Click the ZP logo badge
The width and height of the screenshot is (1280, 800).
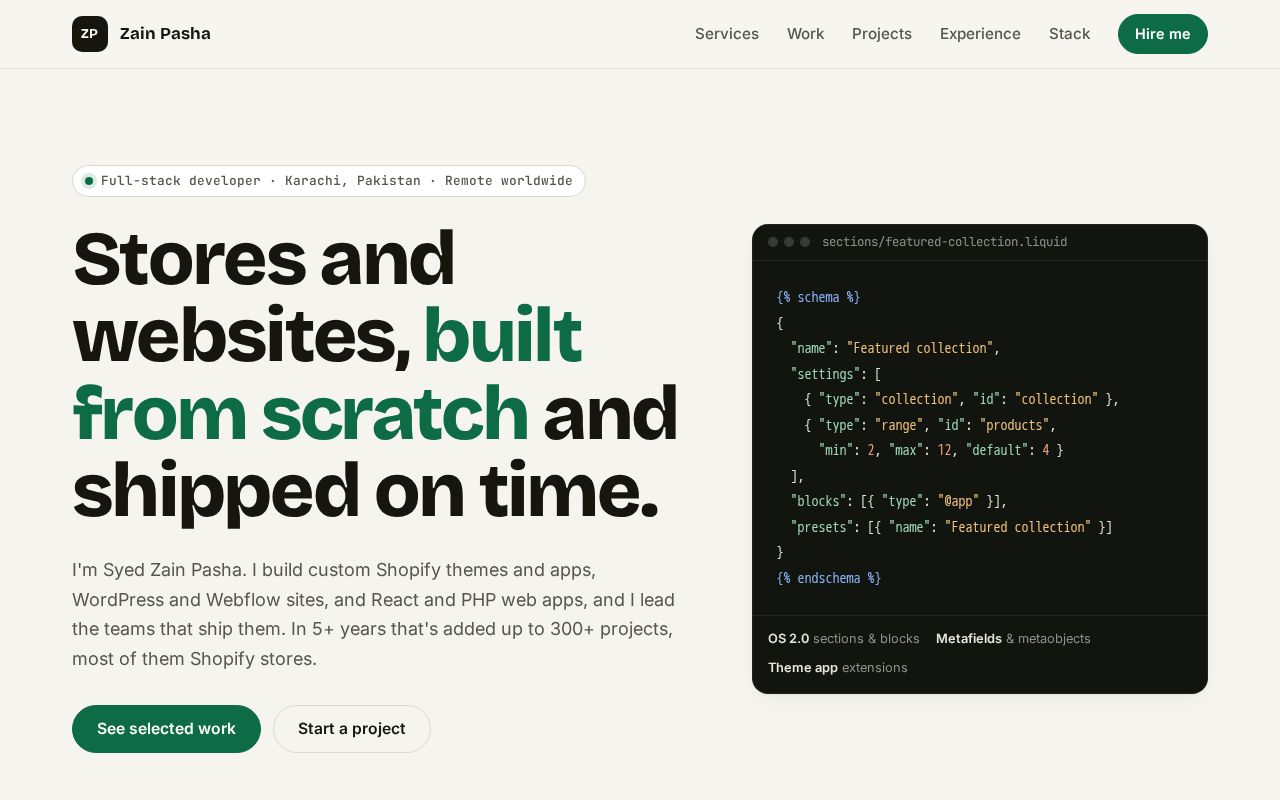click(90, 34)
